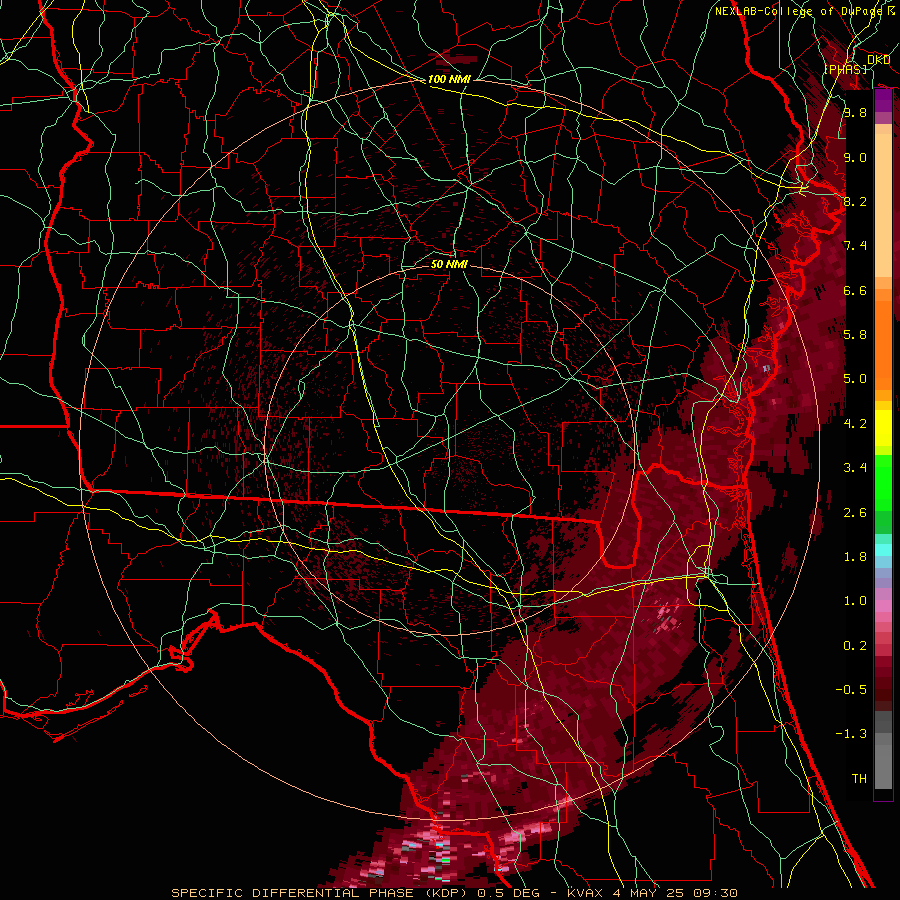Click the 7.4 scale value

pos(855,246)
